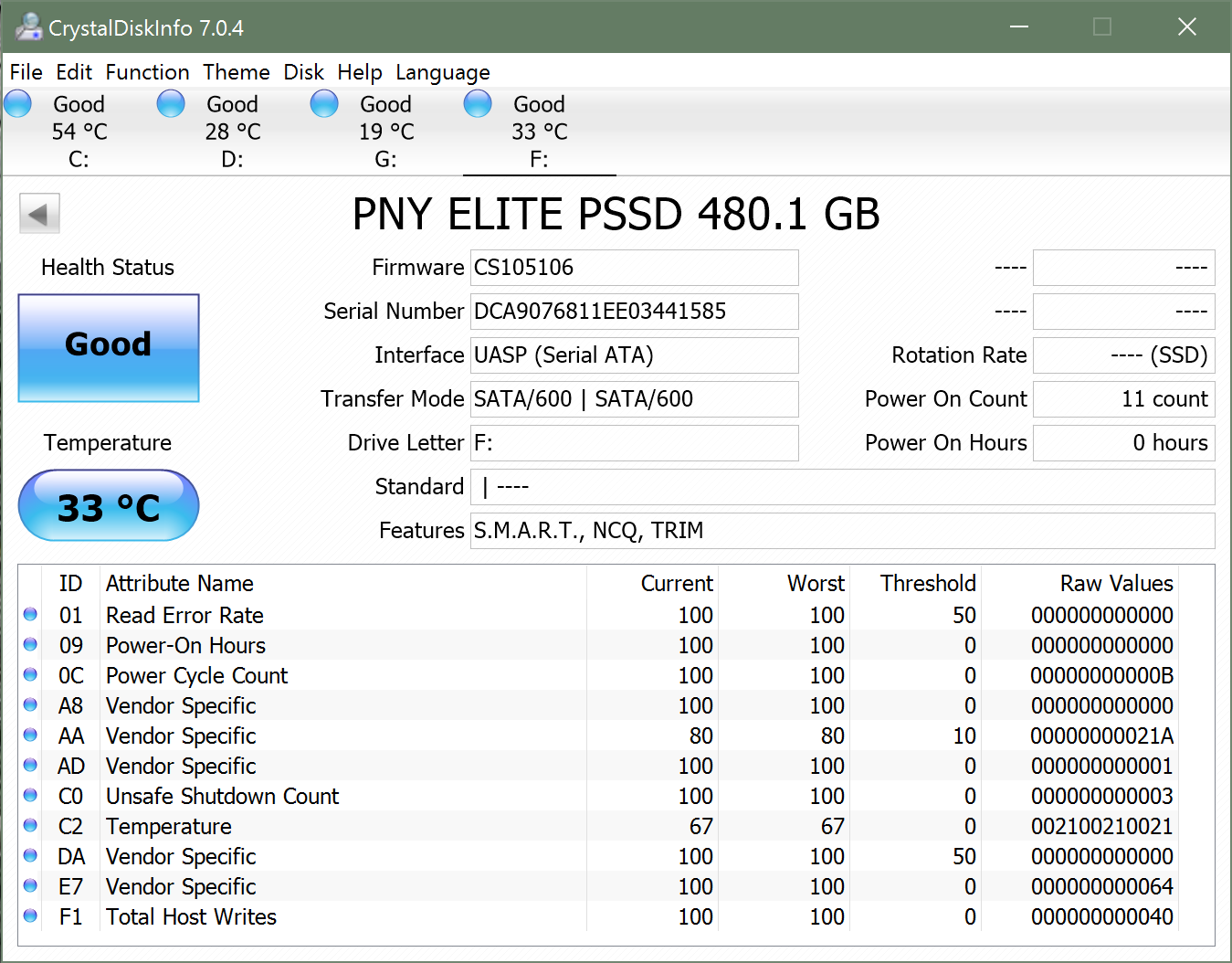Click status orb for Temperature attribute
Image resolution: width=1232 pixels, height=963 pixels.
point(30,826)
